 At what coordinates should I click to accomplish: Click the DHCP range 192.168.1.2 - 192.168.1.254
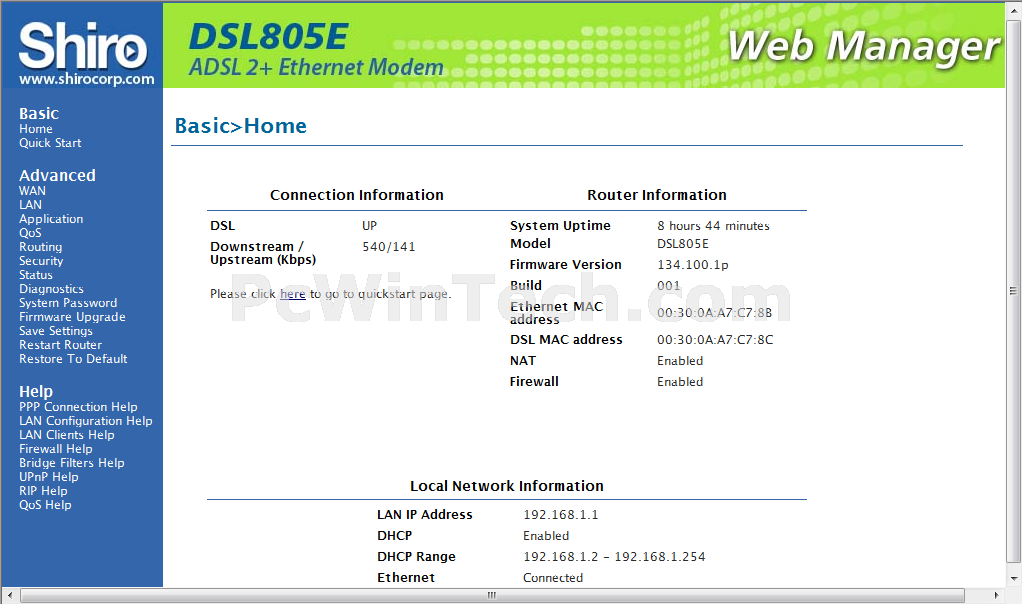pos(614,556)
